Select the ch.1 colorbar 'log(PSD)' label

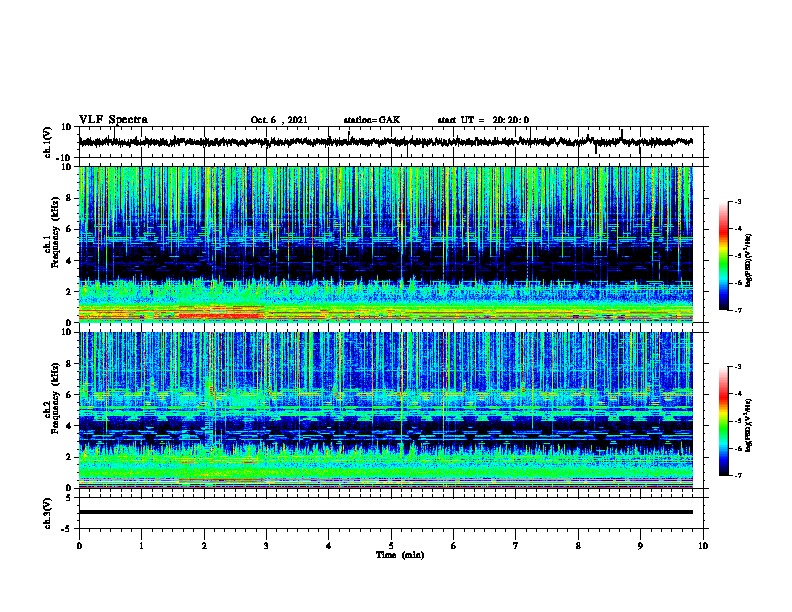[749, 261]
